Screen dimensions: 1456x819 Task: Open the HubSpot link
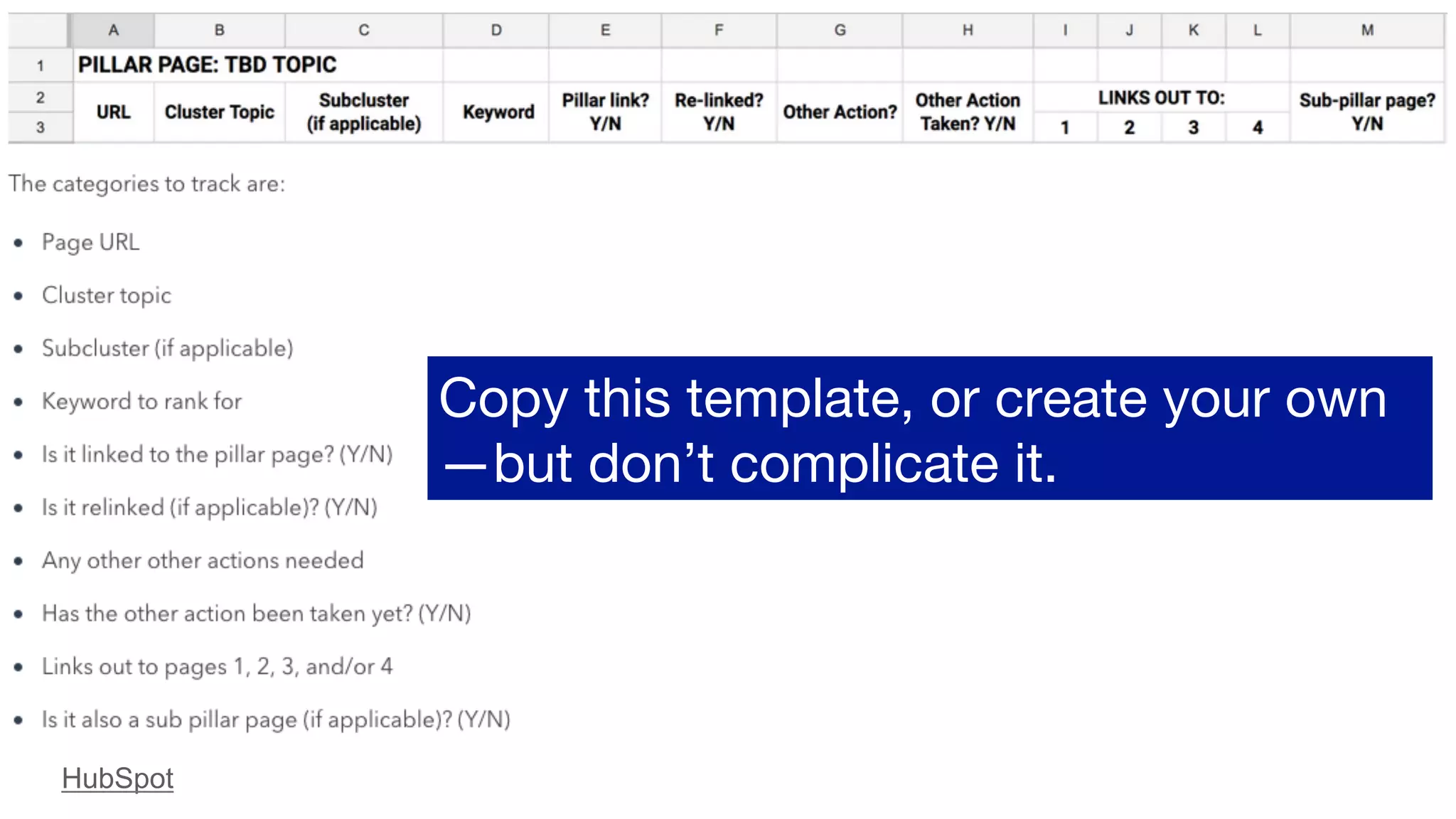[x=117, y=778]
